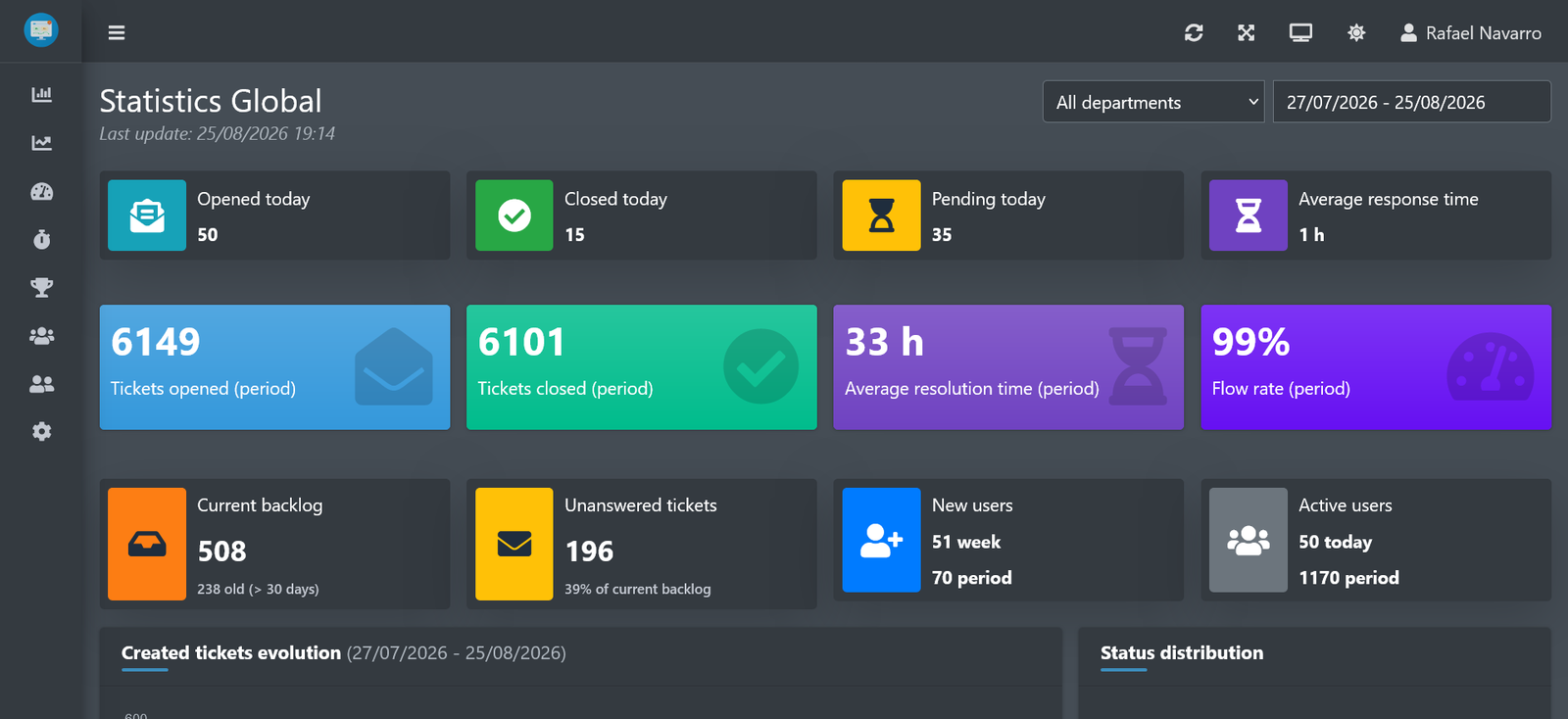The width and height of the screenshot is (1568, 719).
Task: Open Rafael Navarro user menu
Action: point(1471,33)
